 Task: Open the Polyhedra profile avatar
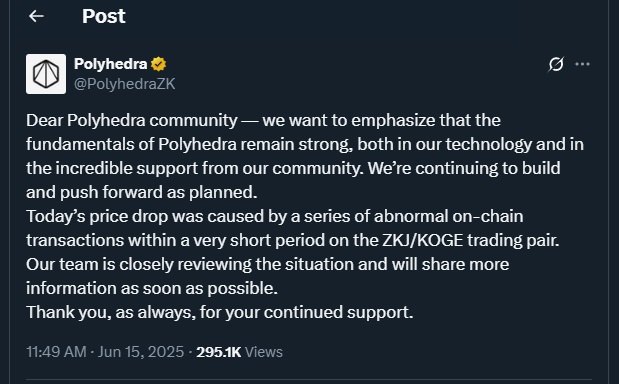click(46, 74)
